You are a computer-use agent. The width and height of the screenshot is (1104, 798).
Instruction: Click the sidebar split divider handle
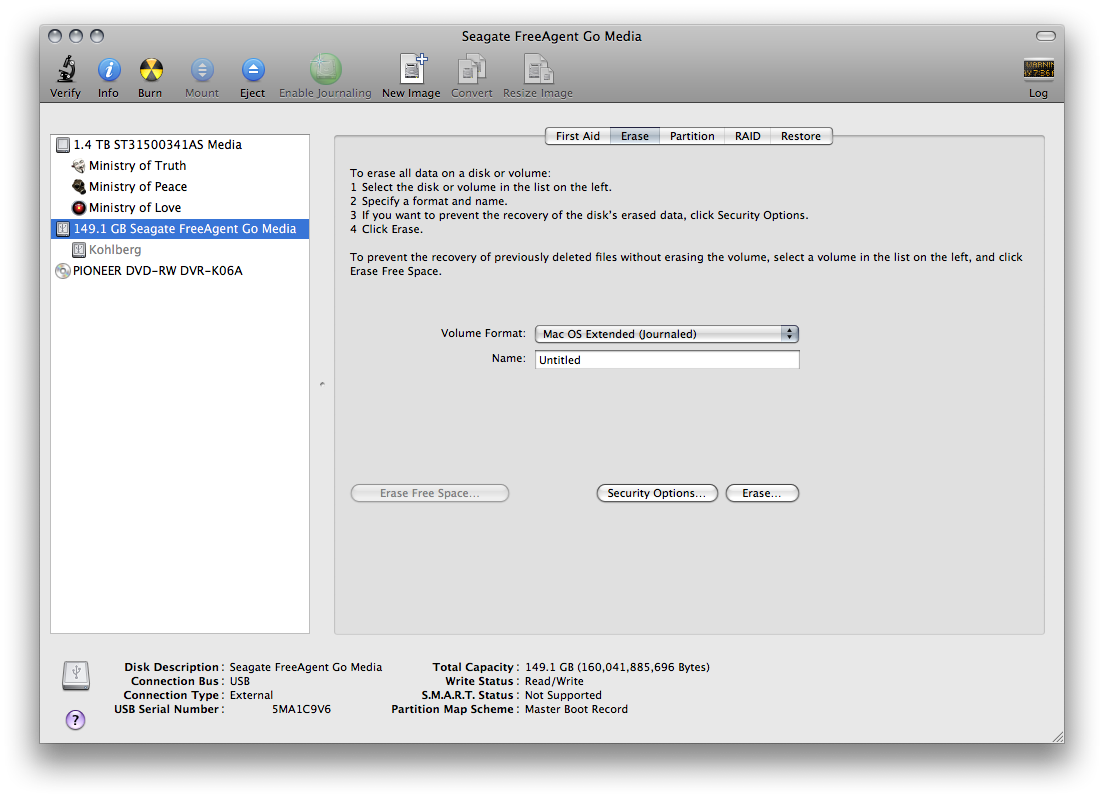[x=322, y=385]
